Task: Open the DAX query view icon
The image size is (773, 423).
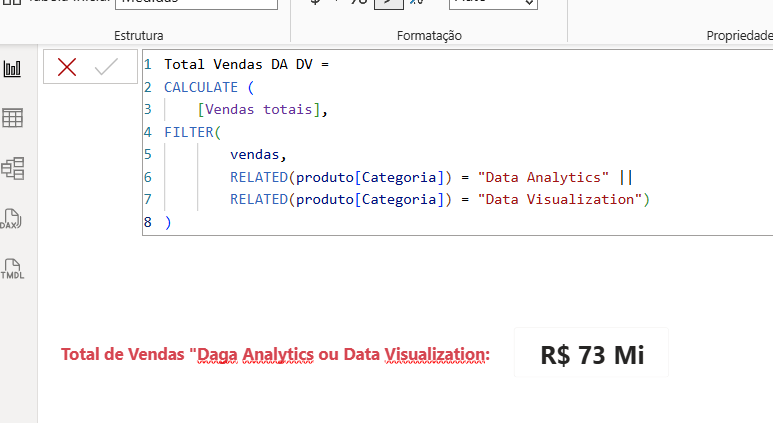Action: [11, 219]
